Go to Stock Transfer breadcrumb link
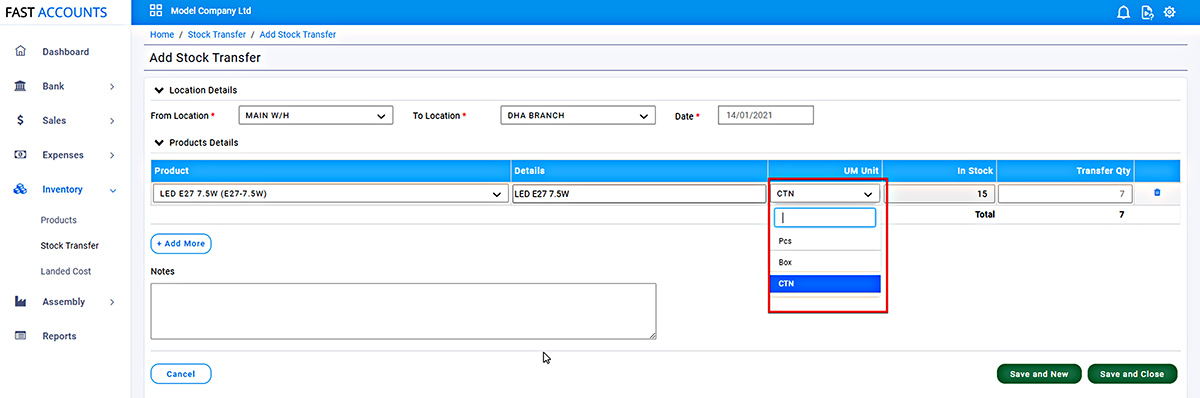This screenshot has width=1200, height=398. tap(216, 34)
